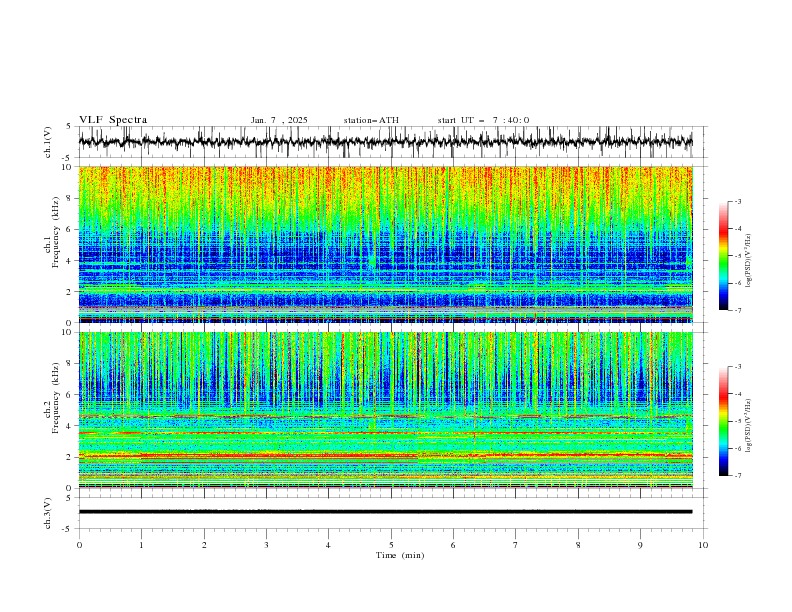Click the color scale bar beside ch.1 spectrogram

point(723,256)
